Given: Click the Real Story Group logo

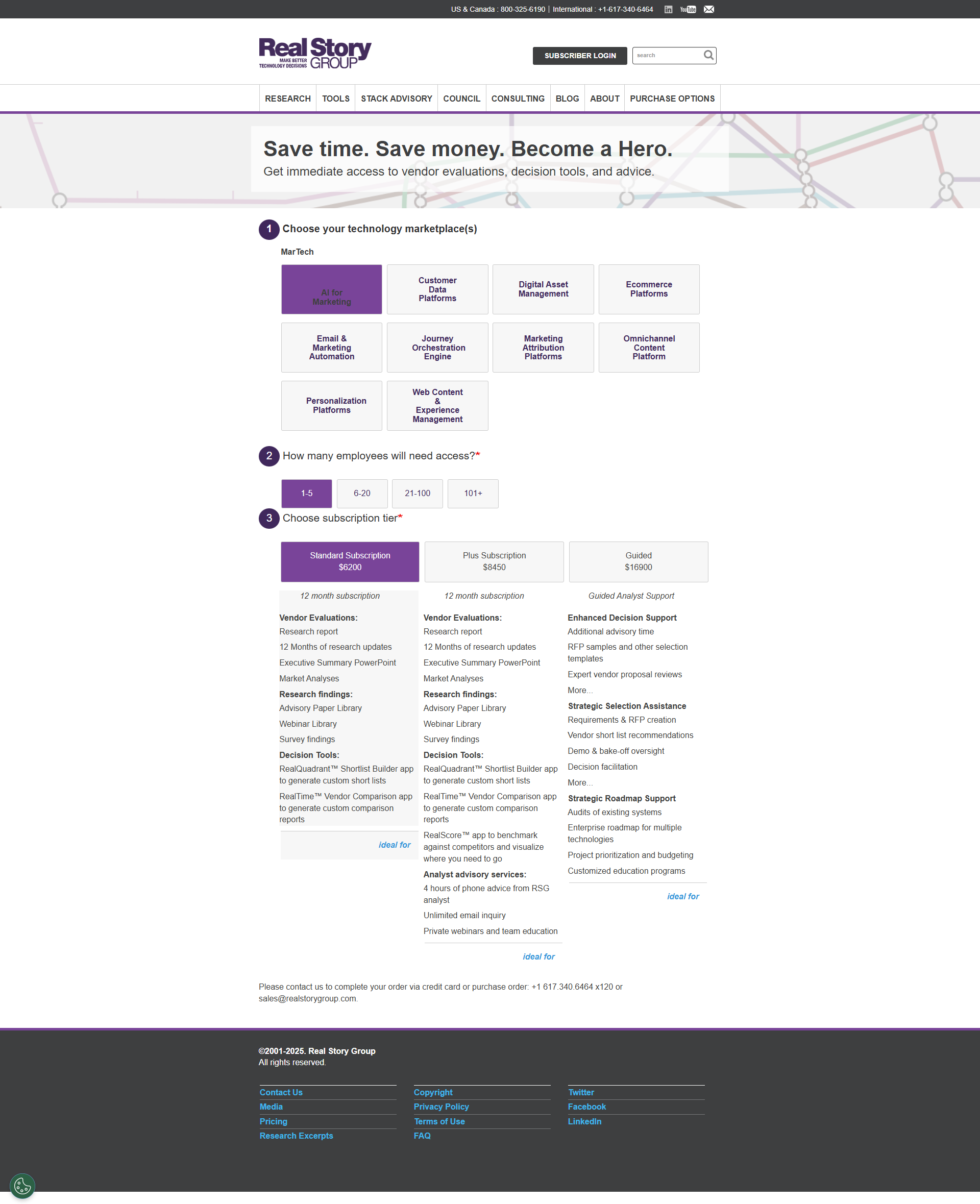Looking at the screenshot, I should click(x=315, y=54).
